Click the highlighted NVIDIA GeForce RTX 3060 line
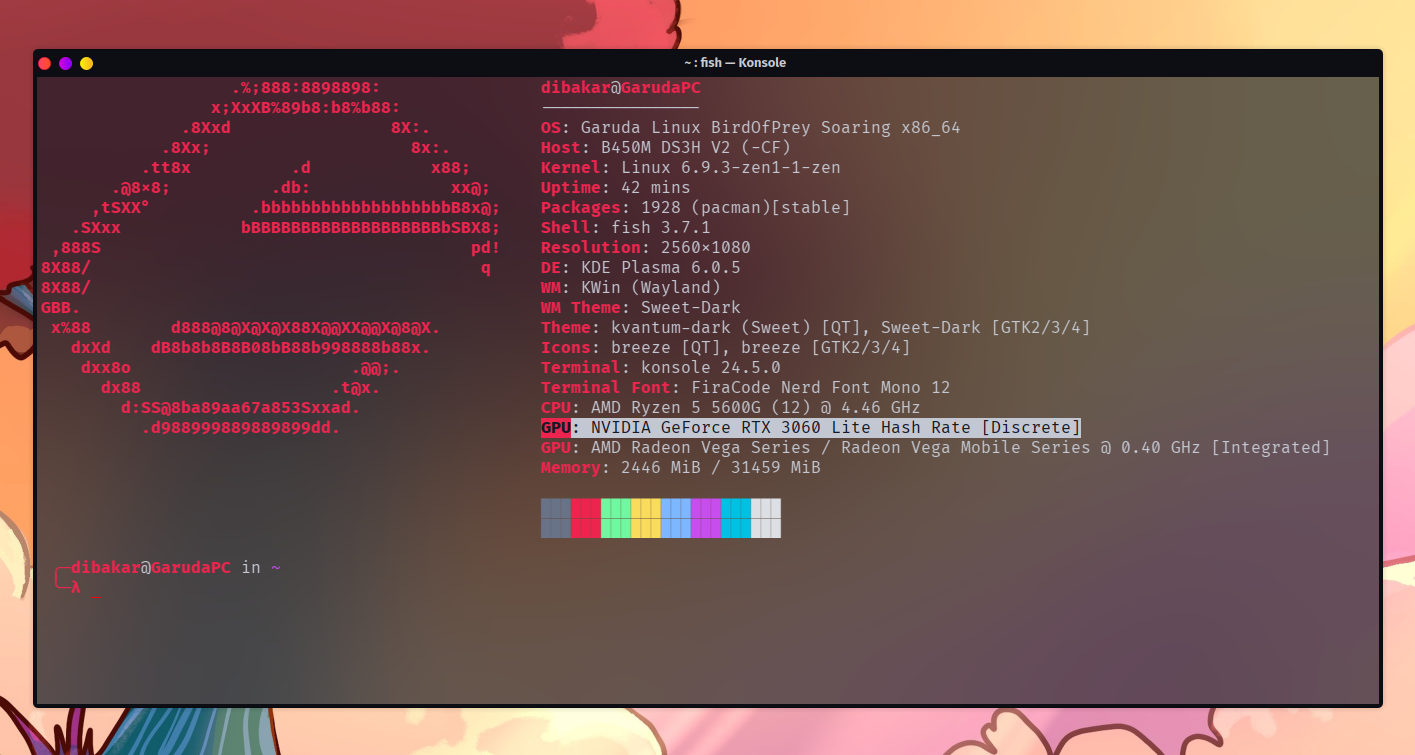 click(811, 428)
